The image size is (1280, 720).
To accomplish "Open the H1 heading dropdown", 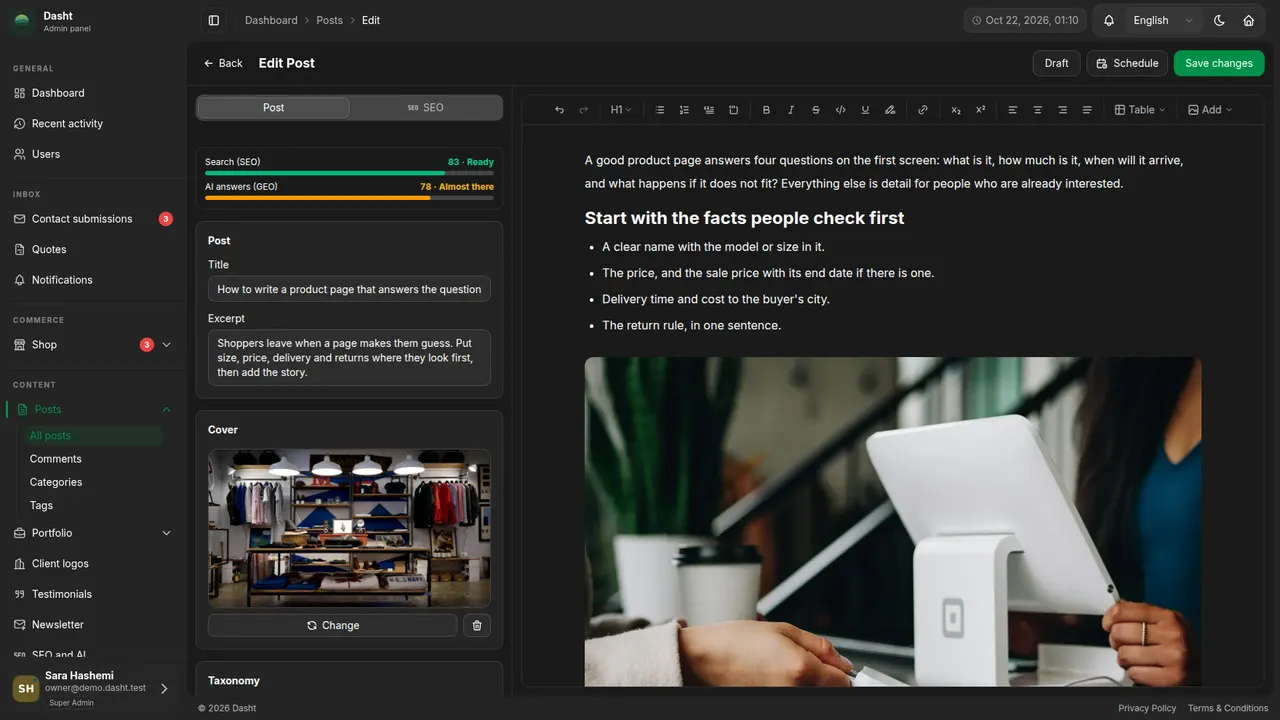I will click(x=621, y=110).
